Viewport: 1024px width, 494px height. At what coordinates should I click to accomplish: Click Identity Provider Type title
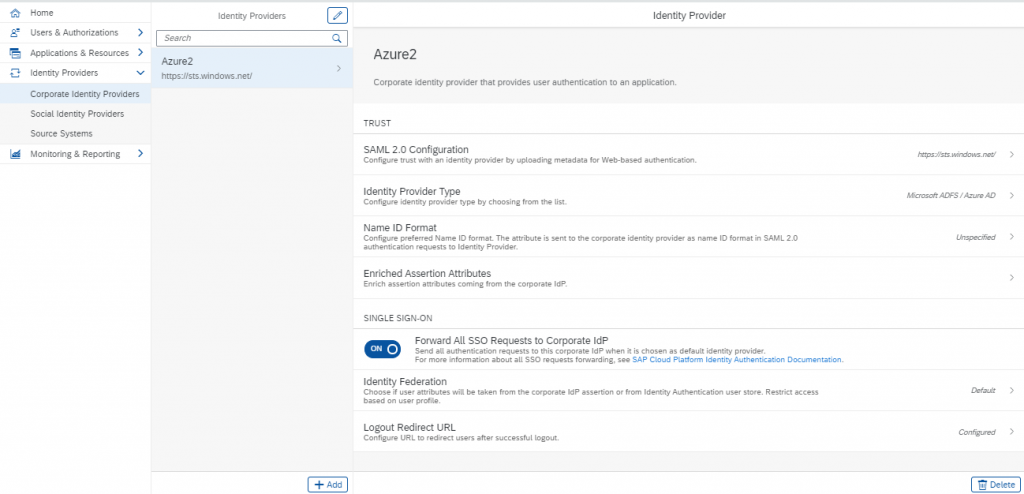pos(412,191)
